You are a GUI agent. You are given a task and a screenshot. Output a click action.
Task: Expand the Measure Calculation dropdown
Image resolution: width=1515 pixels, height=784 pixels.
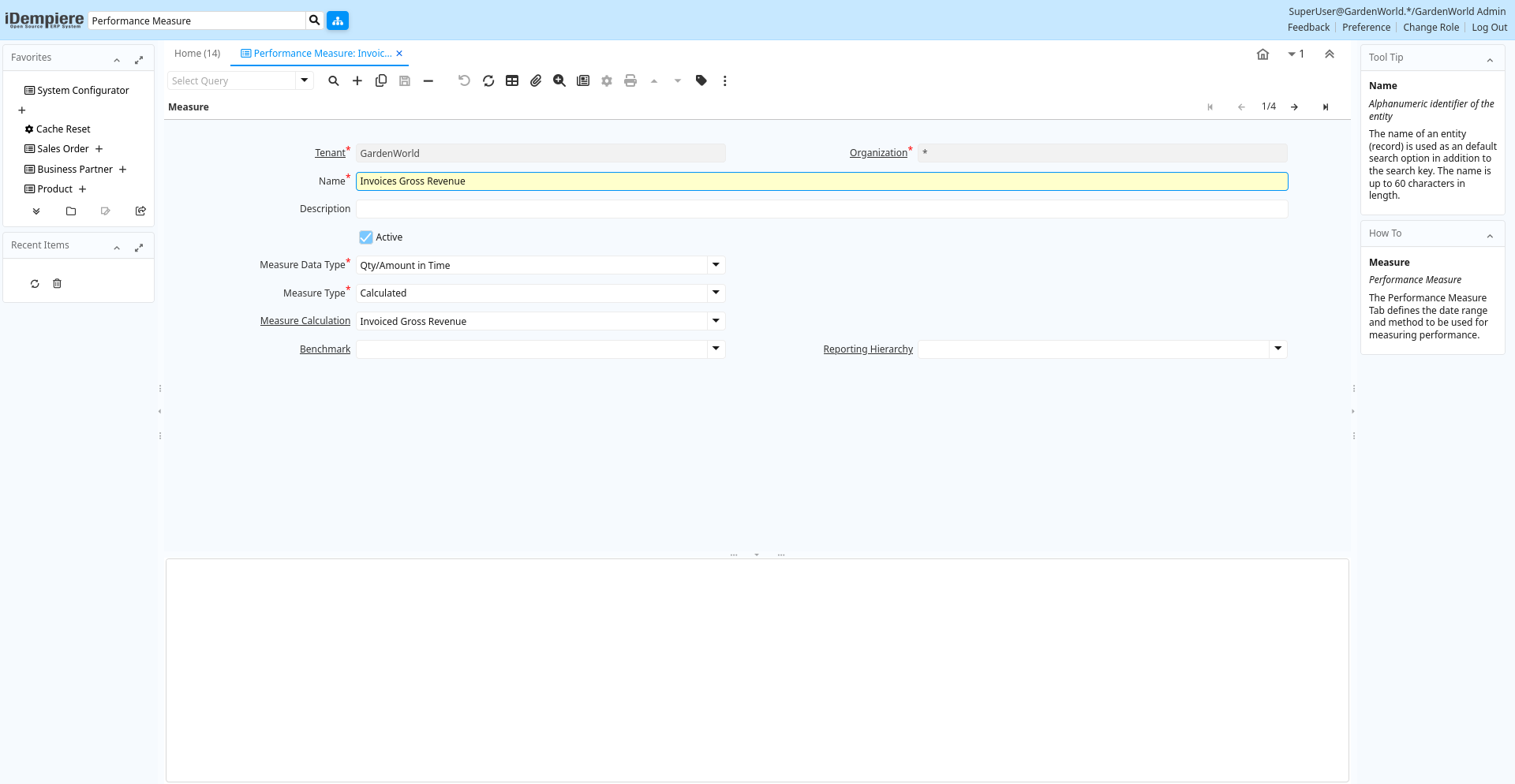click(716, 321)
